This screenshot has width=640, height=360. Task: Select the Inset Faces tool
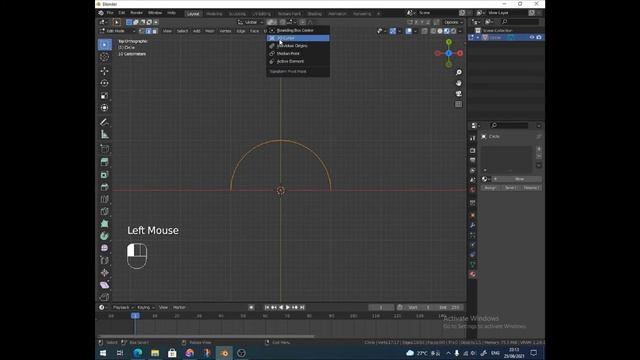pos(104,175)
